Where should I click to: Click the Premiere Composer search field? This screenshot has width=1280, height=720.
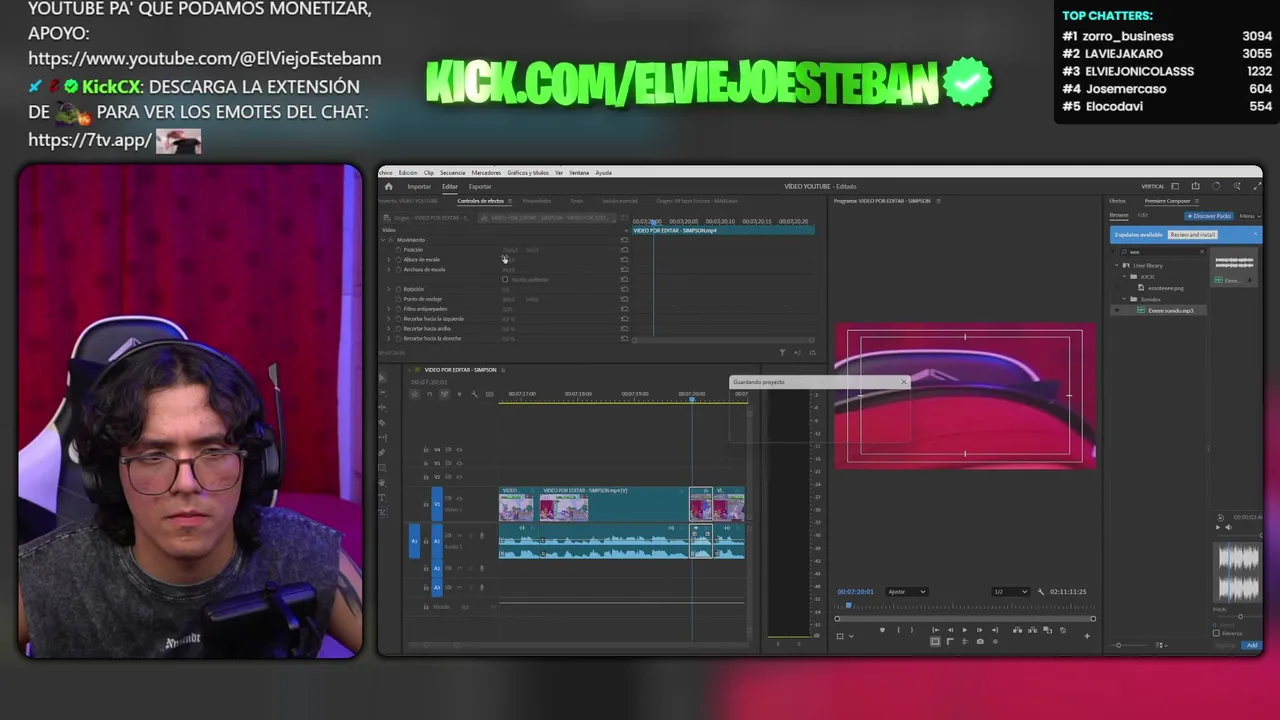pyautogui.click(x=1163, y=252)
